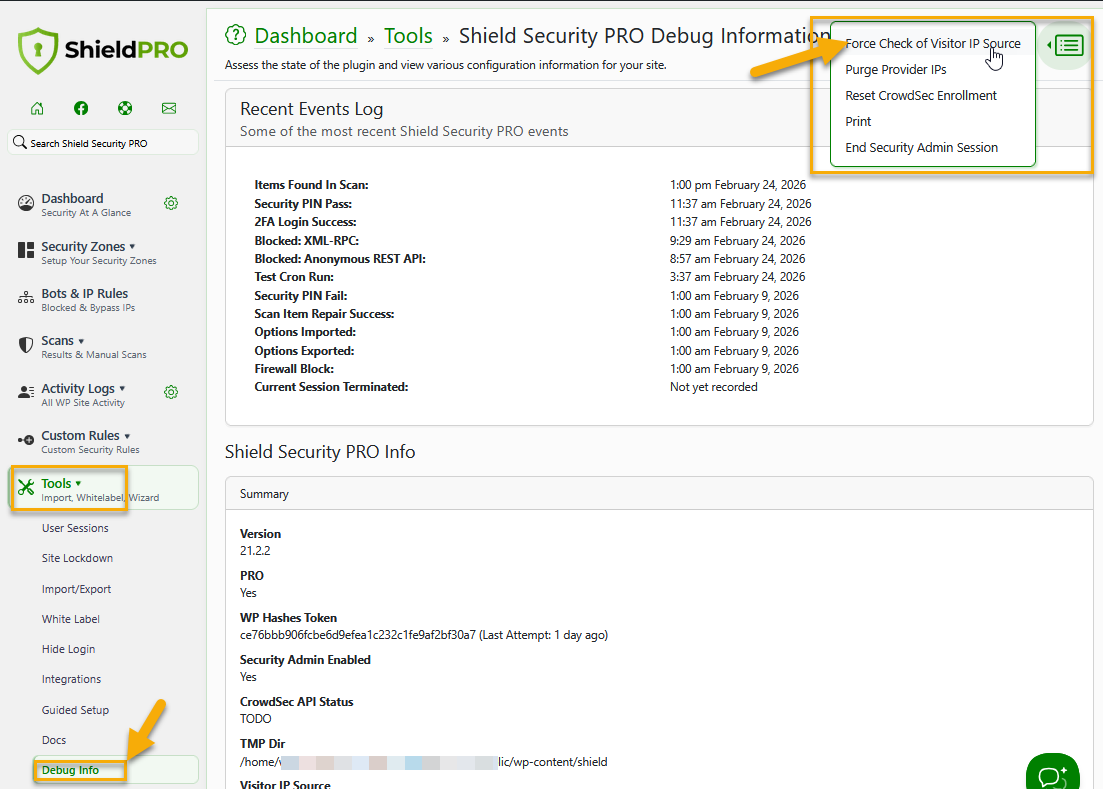
Task: Choose End Security Admin Session
Action: point(922,148)
